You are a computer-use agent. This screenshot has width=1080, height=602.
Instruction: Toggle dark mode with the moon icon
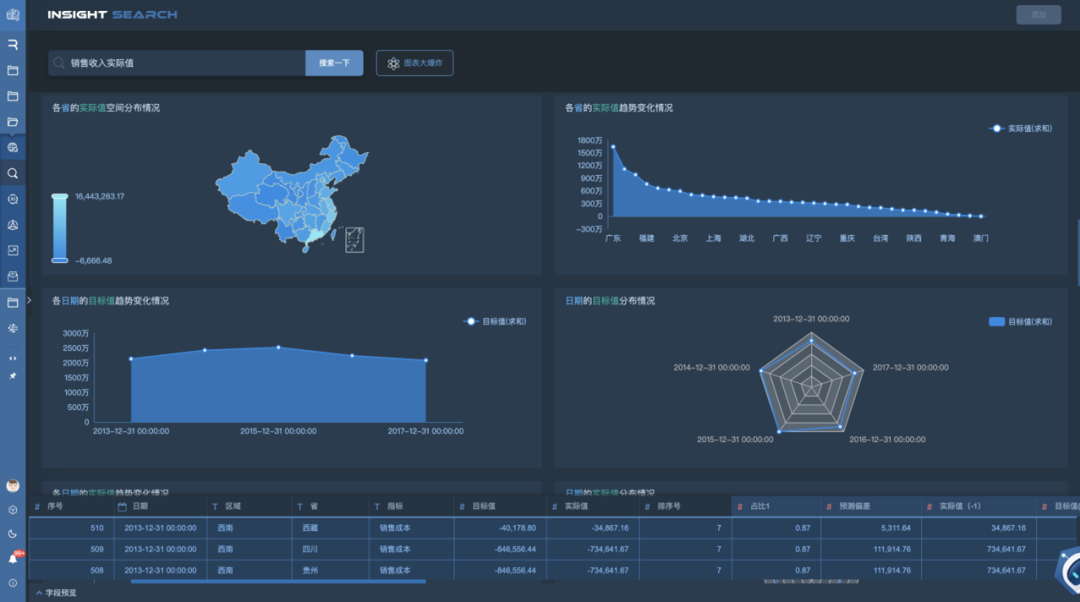point(13,534)
